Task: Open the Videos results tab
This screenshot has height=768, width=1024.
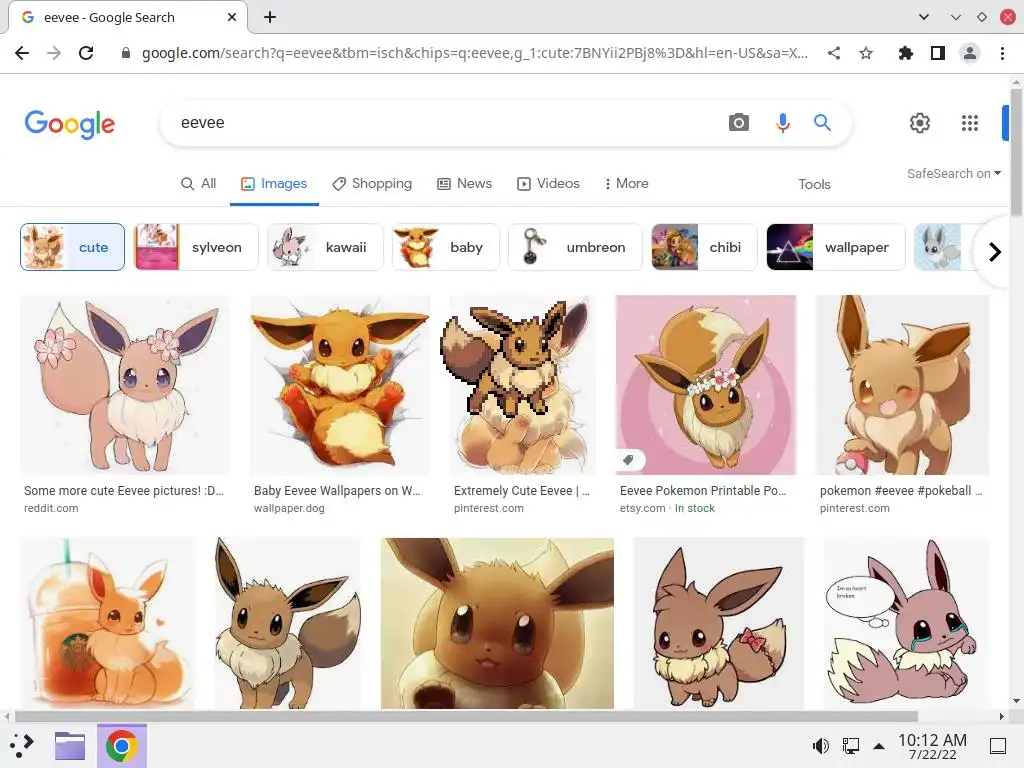Action: click(549, 184)
